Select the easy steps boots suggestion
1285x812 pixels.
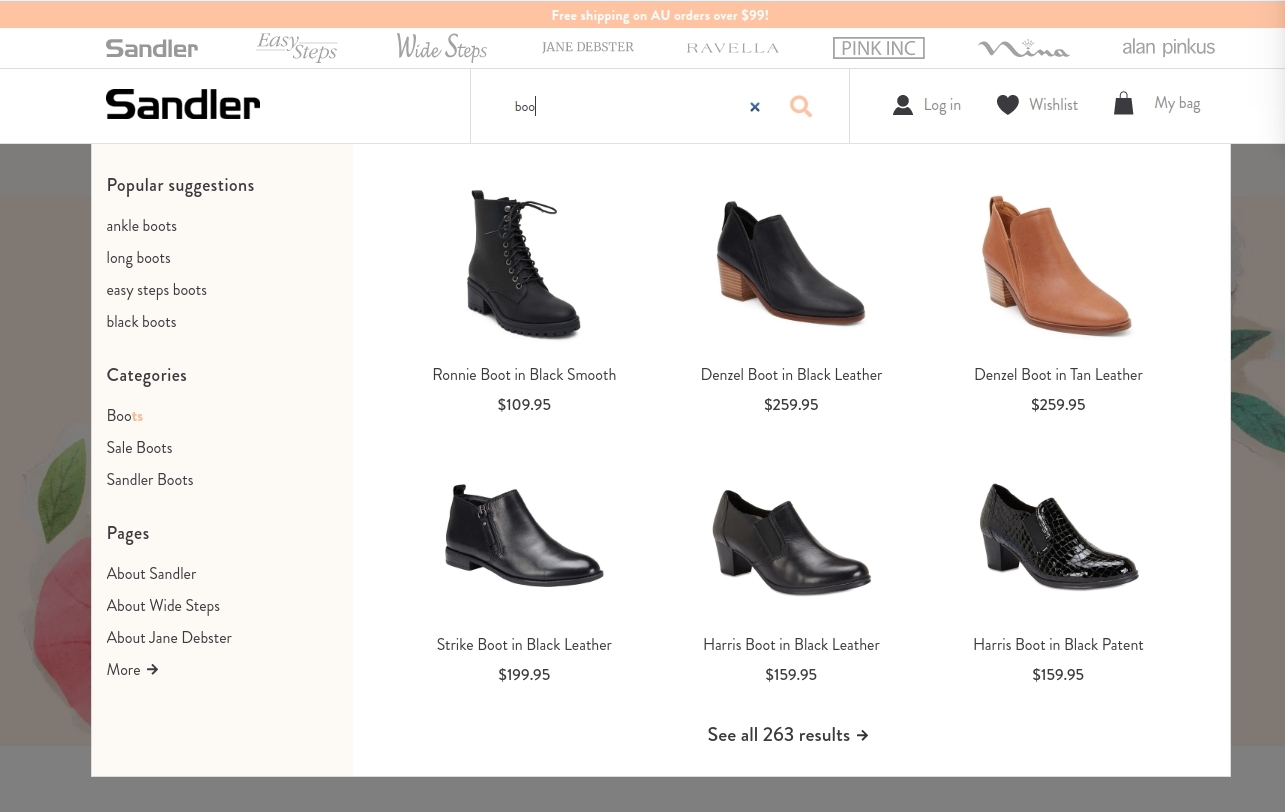156,289
